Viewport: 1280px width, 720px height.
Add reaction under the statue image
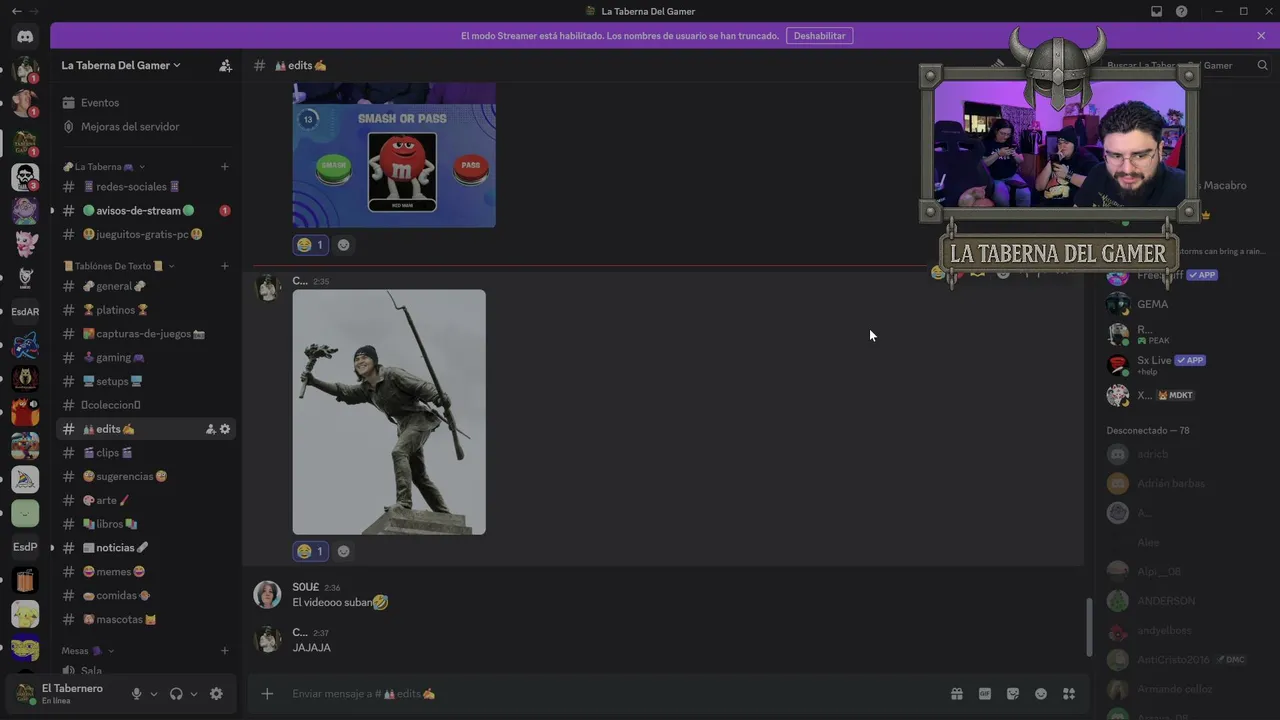pos(344,551)
